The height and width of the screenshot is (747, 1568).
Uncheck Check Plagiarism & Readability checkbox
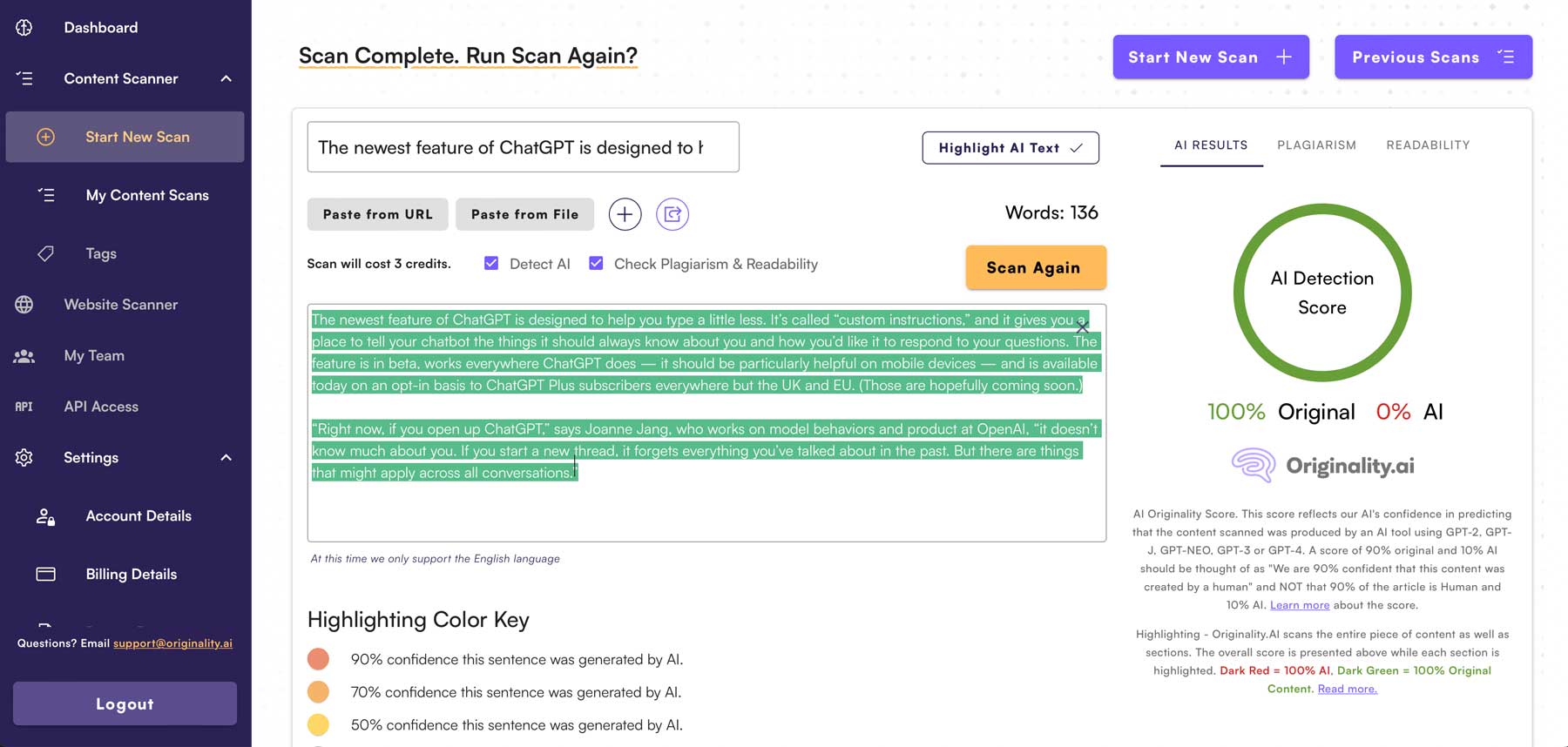(596, 264)
